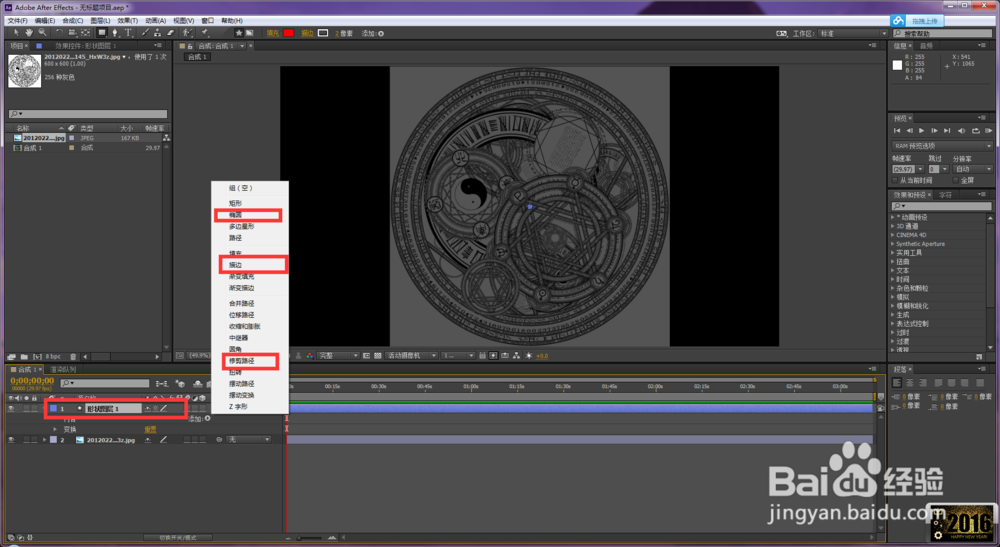Open the 活动摄像机 camera dropdown
This screenshot has width=1000, height=547.
pyautogui.click(x=411, y=356)
